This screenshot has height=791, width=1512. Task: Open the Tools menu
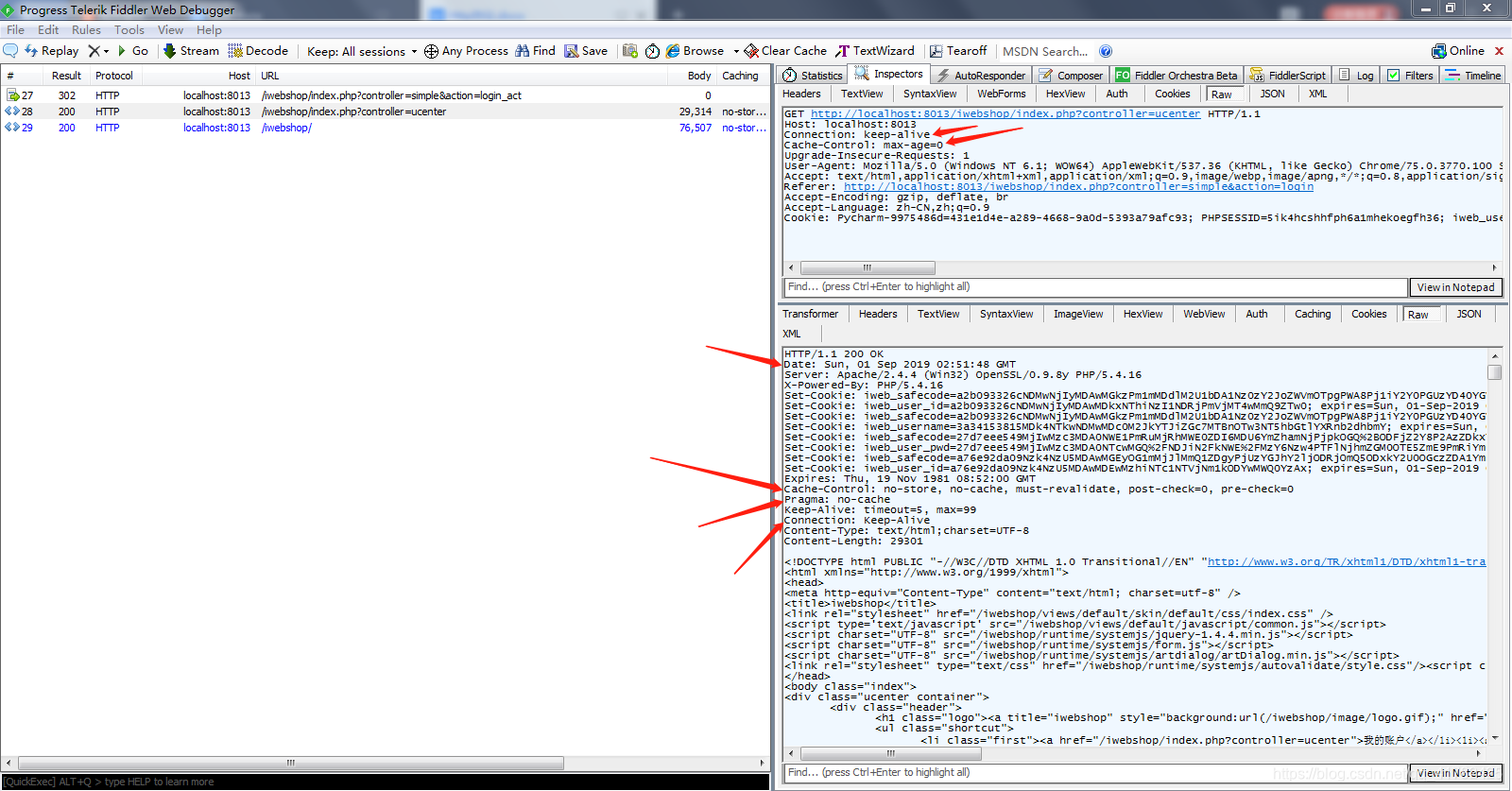tap(129, 30)
